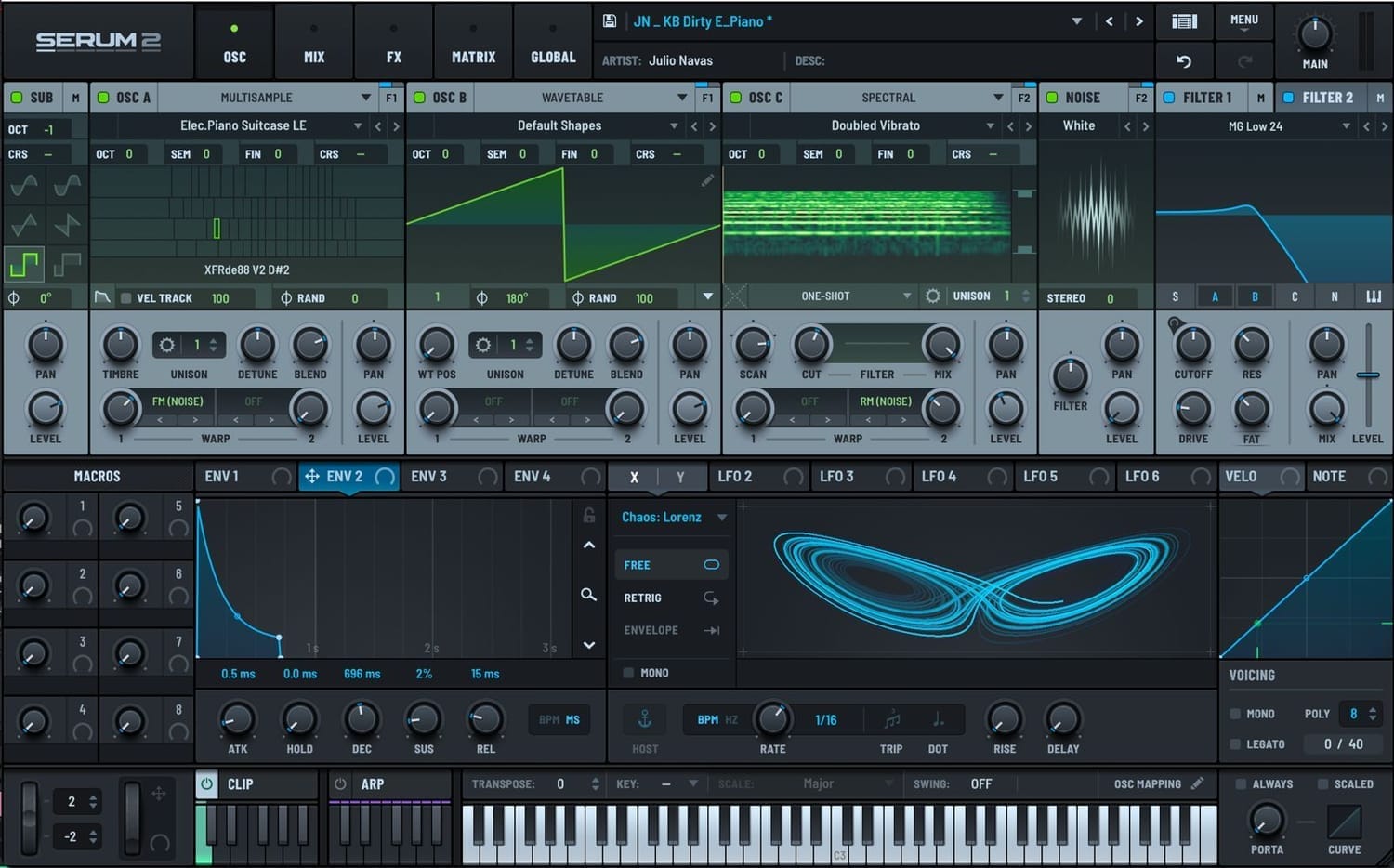Click the pencil edit icon in OSC B wavetable
Screen dimensions: 1394x868
[x=708, y=180]
